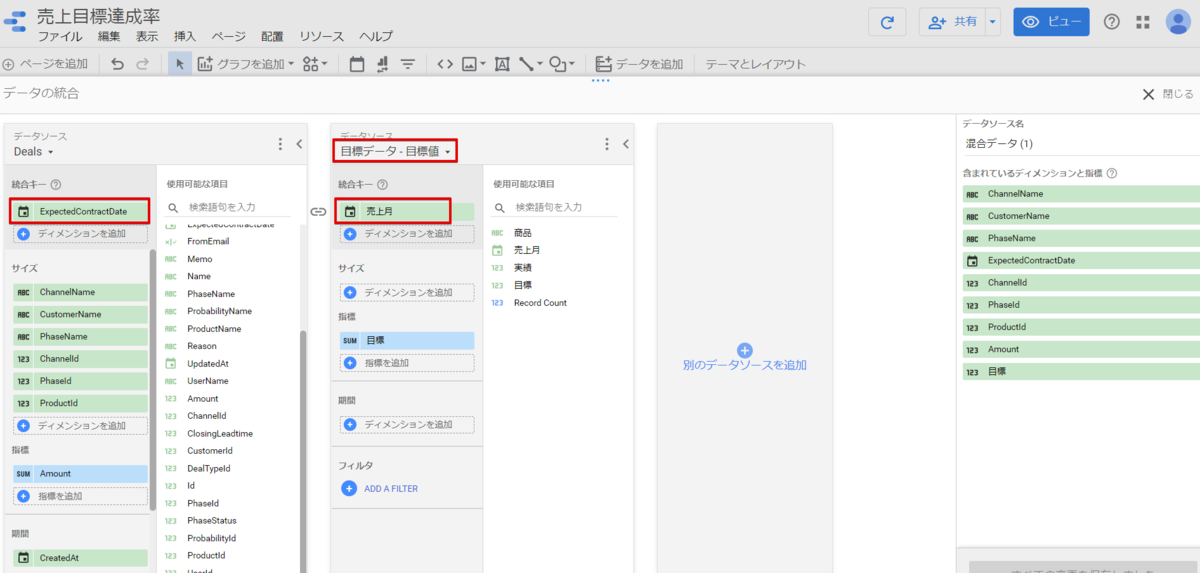
Task: Open the 目標データ - 目標値 source dropdown
Action: coord(396,152)
